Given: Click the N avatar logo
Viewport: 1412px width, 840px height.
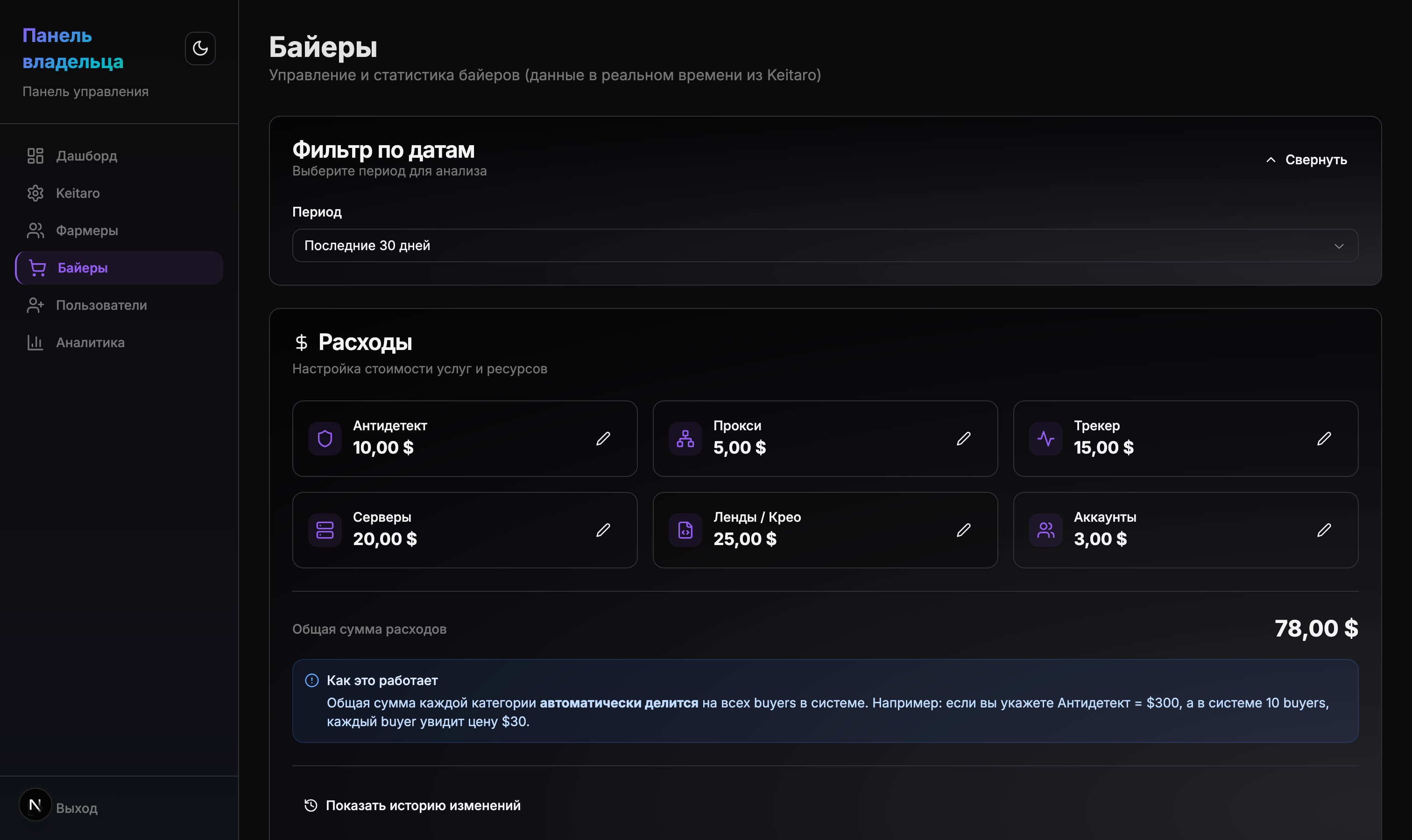Looking at the screenshot, I should (x=35, y=805).
